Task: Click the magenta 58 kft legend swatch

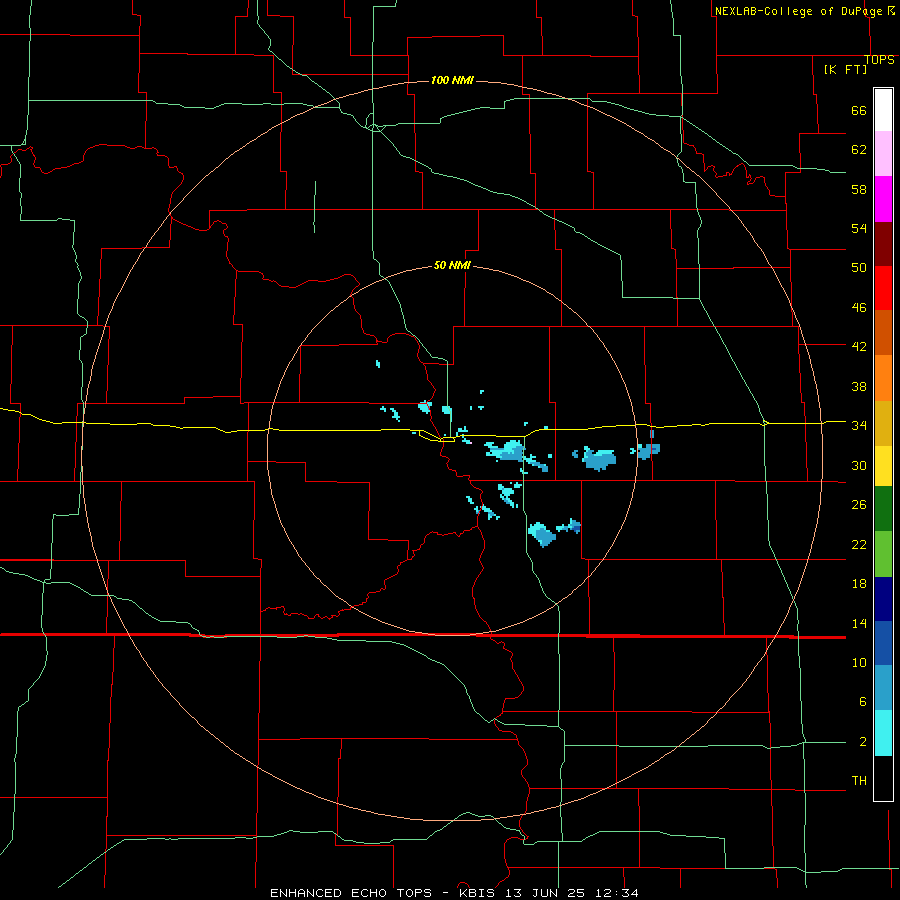Action: tap(883, 199)
